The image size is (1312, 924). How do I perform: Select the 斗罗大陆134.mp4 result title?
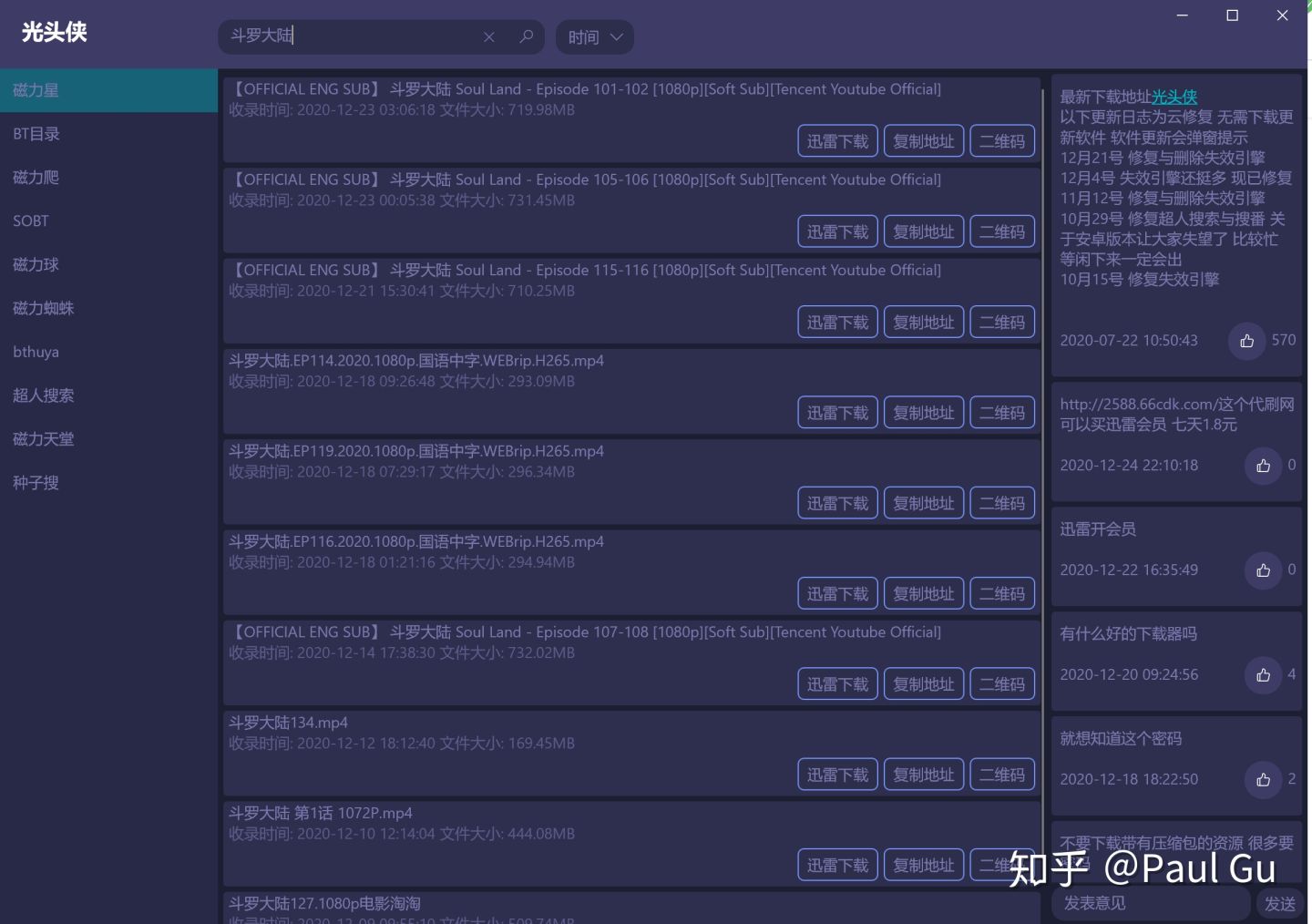pyautogui.click(x=288, y=723)
